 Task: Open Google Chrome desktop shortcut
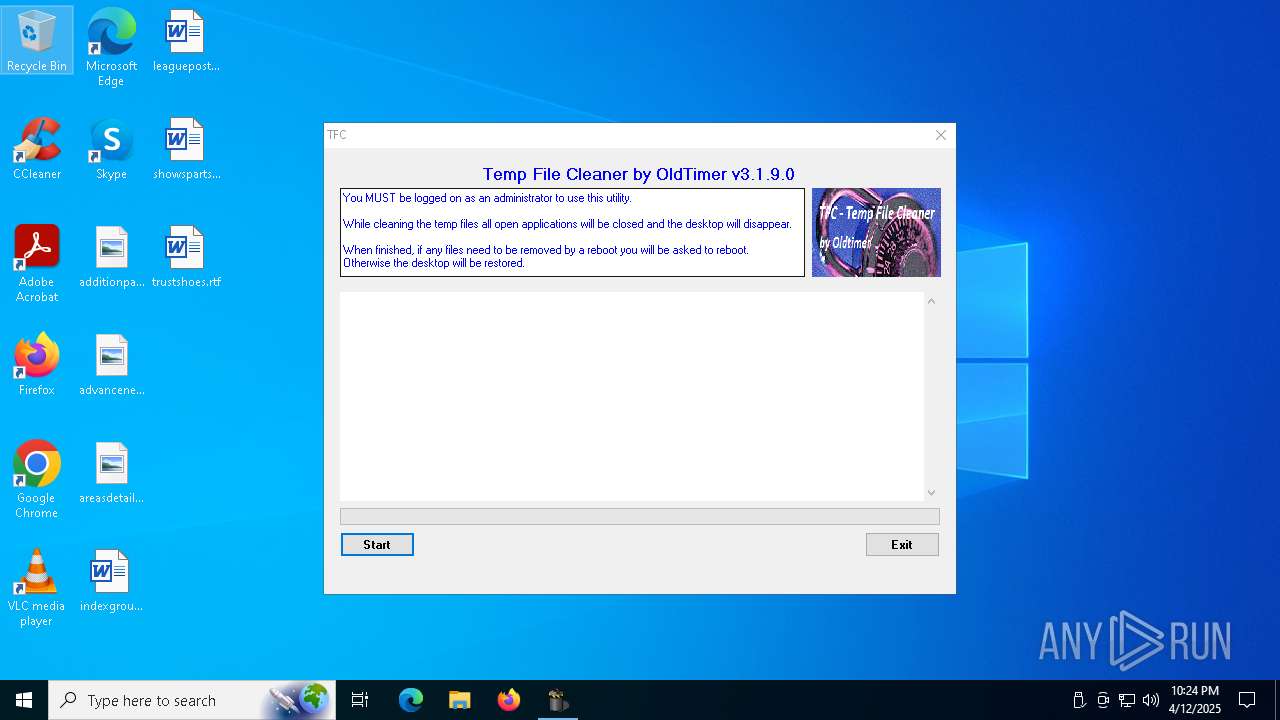pyautogui.click(x=37, y=479)
